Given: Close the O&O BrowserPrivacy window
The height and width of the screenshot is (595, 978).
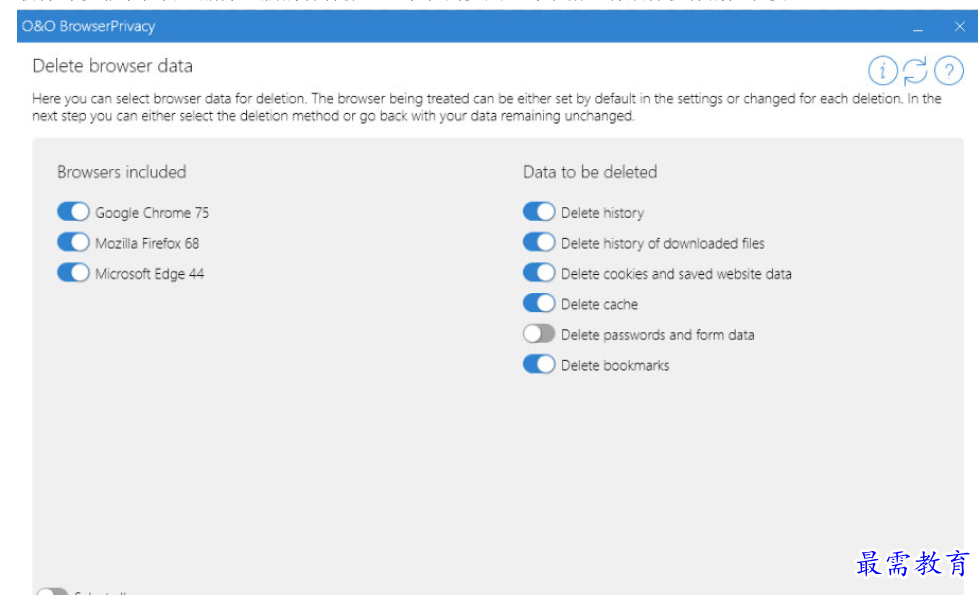Looking at the screenshot, I should [x=959, y=27].
